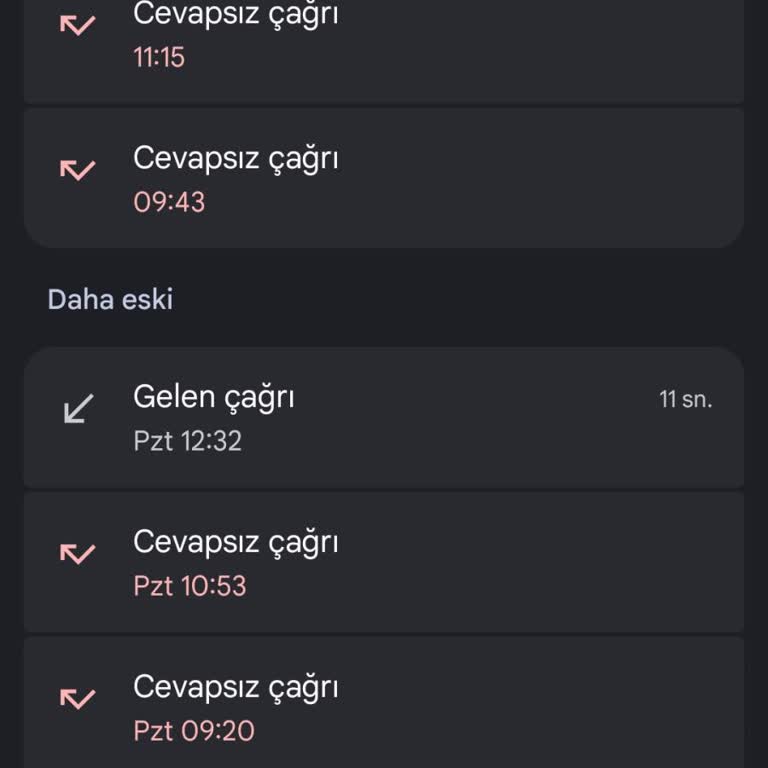Image resolution: width=768 pixels, height=768 pixels.
Task: Click "Cevapsız çağrı" label above Pzt 10:53
Action: click(x=236, y=542)
